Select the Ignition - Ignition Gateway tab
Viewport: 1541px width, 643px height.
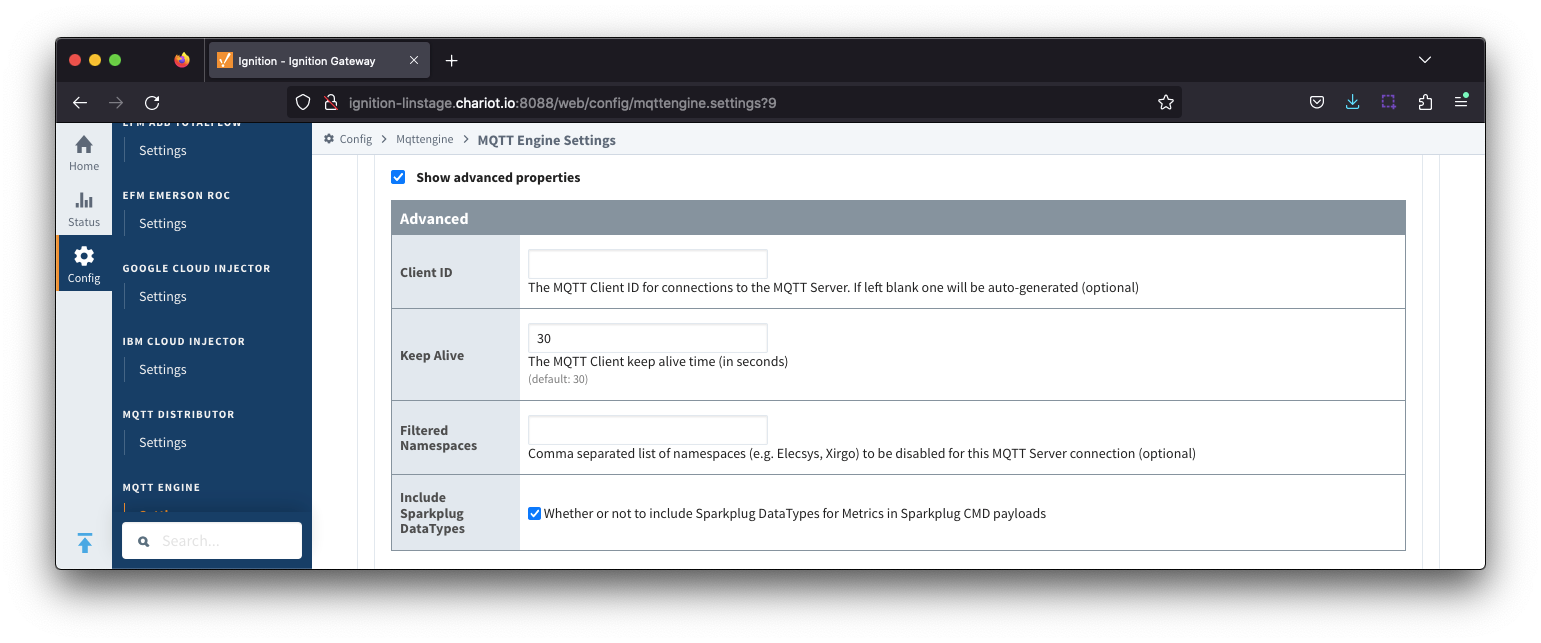pyautogui.click(x=319, y=61)
